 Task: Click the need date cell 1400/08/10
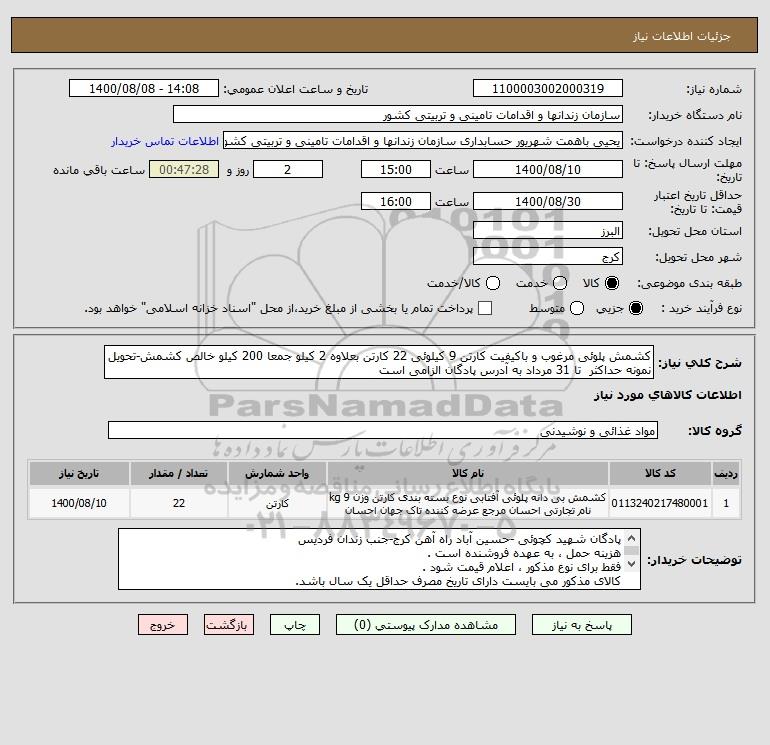pyautogui.click(x=79, y=503)
